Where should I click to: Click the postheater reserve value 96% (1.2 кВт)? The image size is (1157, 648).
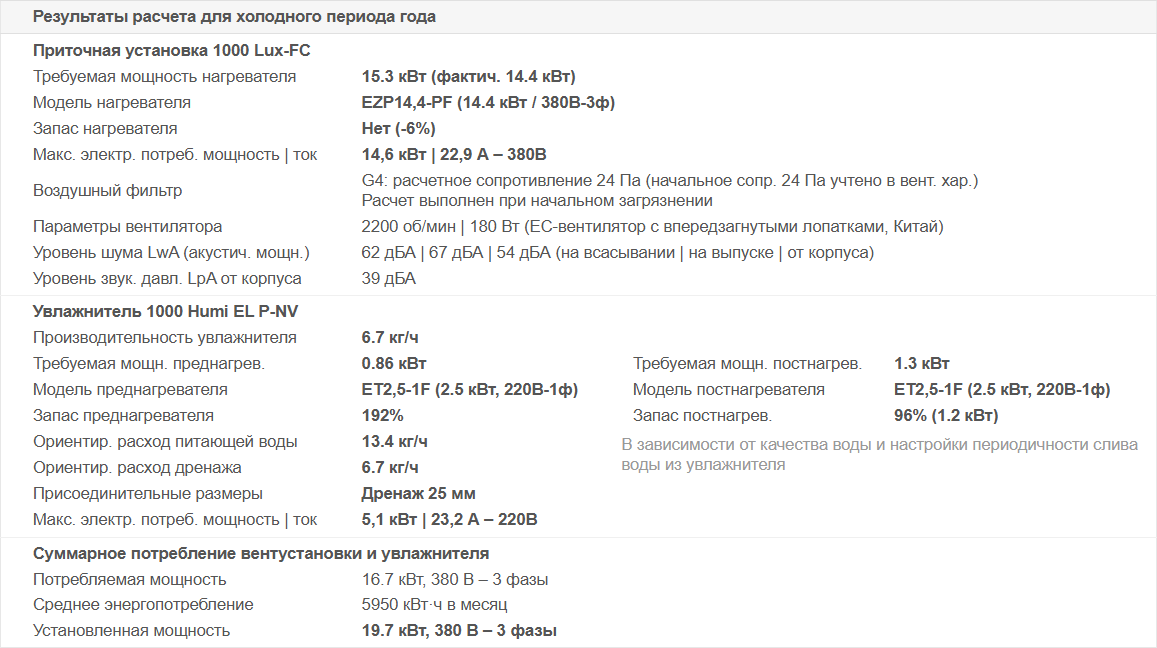(945, 416)
